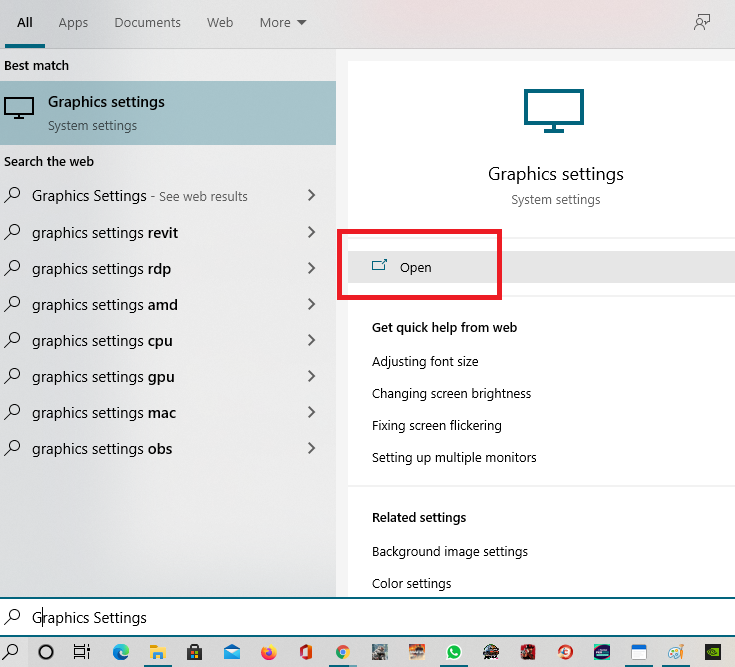Open Microsoft Store from the taskbar
The width and height of the screenshot is (735, 667).
coord(195,652)
